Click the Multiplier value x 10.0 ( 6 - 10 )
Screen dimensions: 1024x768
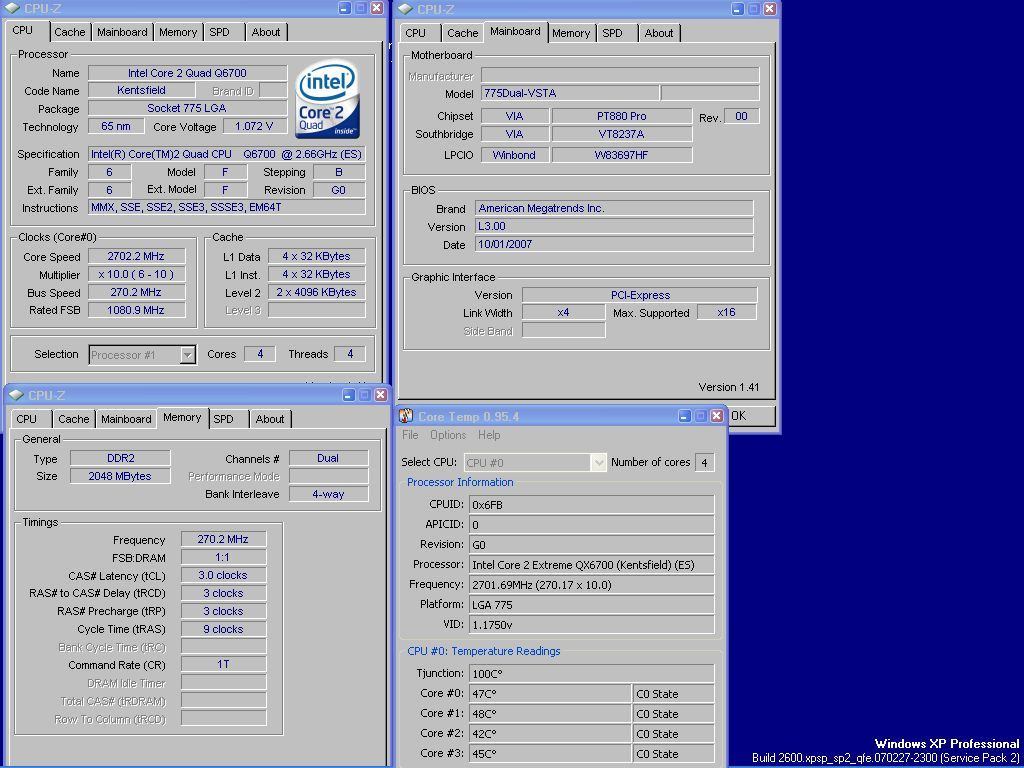point(136,274)
